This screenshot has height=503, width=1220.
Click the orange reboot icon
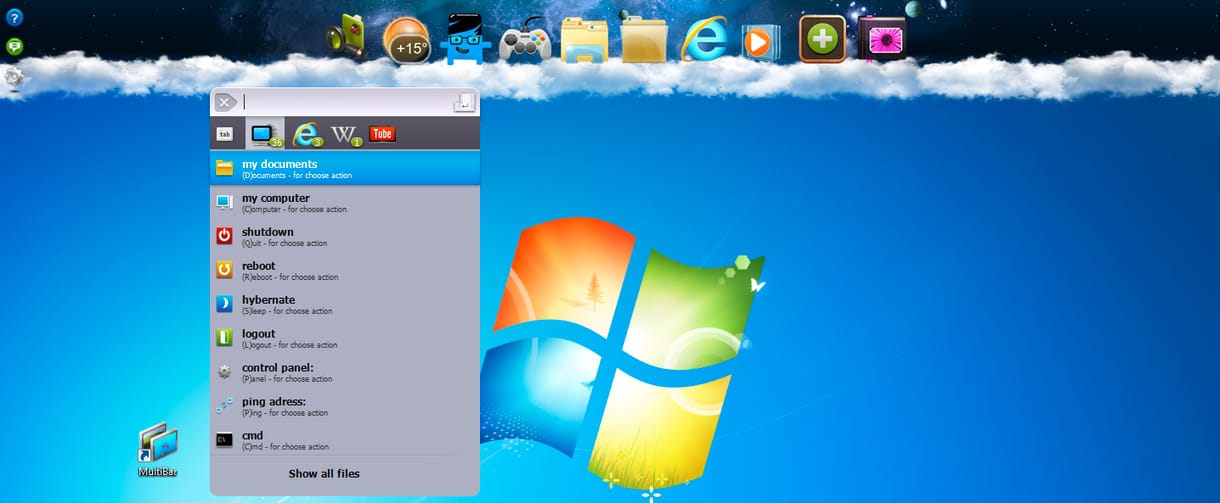click(224, 270)
